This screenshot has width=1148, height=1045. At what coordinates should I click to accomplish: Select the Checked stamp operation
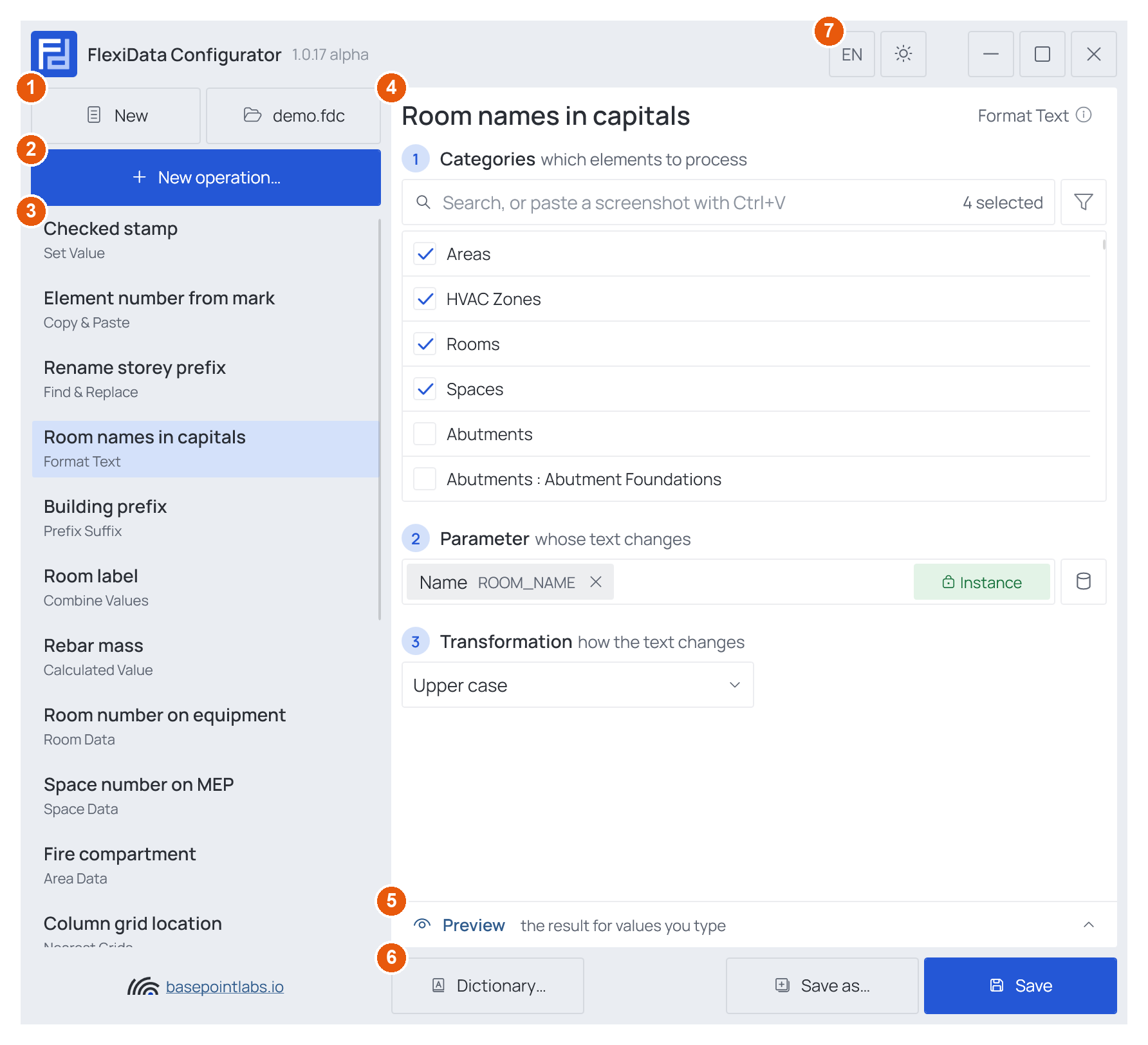(x=205, y=240)
